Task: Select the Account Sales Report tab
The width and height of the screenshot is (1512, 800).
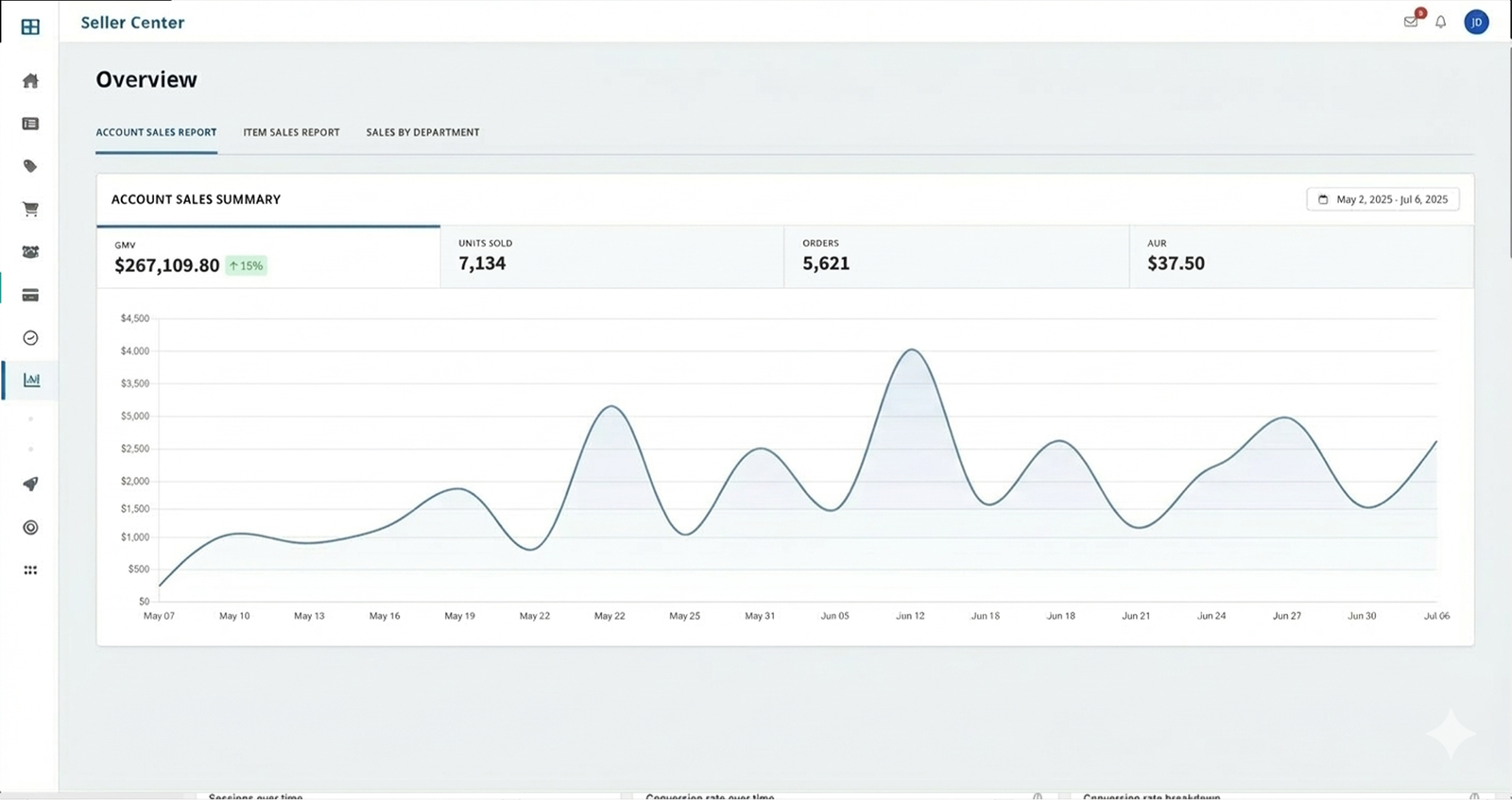Action: click(156, 132)
